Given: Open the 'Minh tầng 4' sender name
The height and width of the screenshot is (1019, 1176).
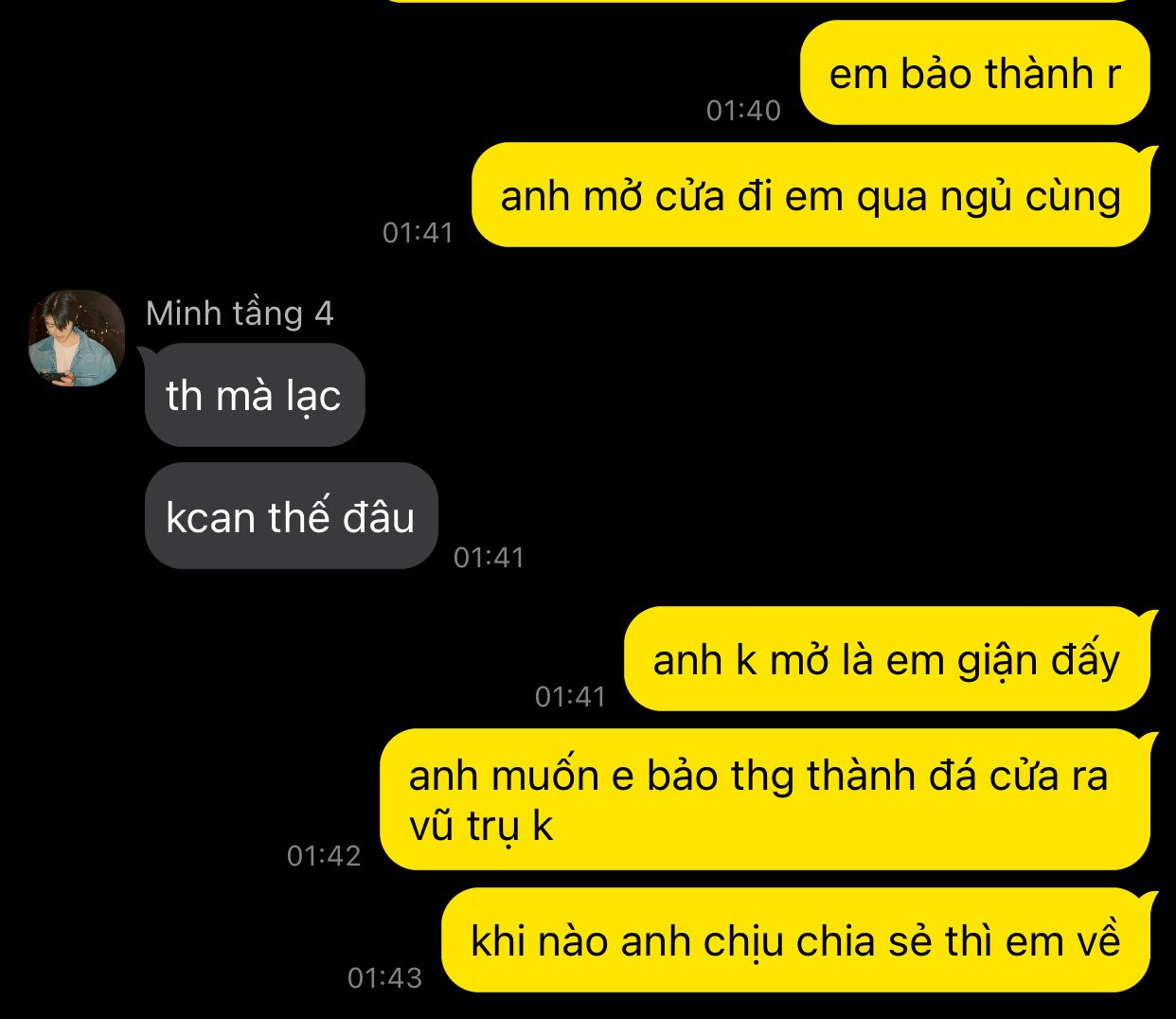Looking at the screenshot, I should tap(240, 313).
